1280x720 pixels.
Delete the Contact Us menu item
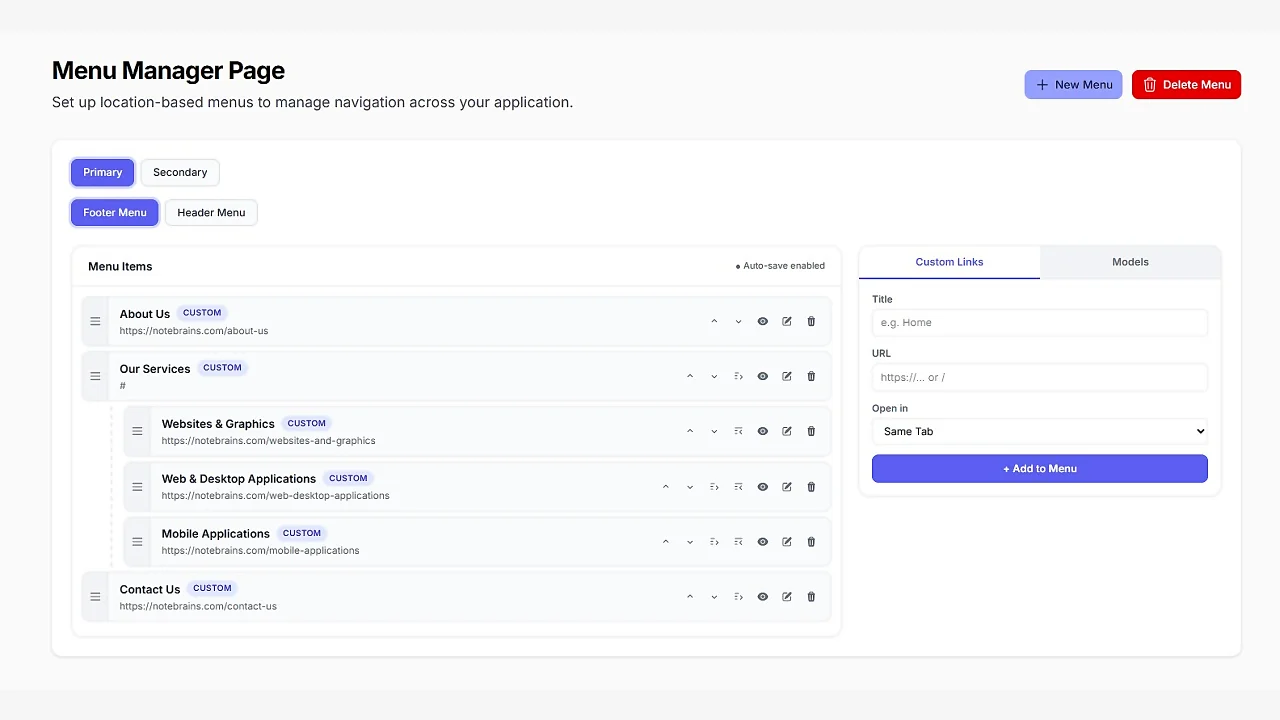[x=811, y=596]
